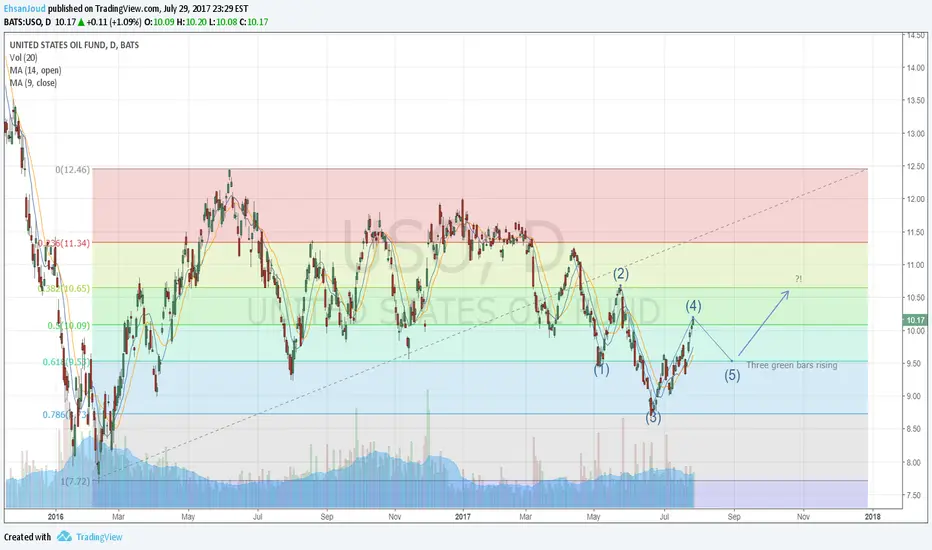Click the 9.00 price axis label

point(915,397)
